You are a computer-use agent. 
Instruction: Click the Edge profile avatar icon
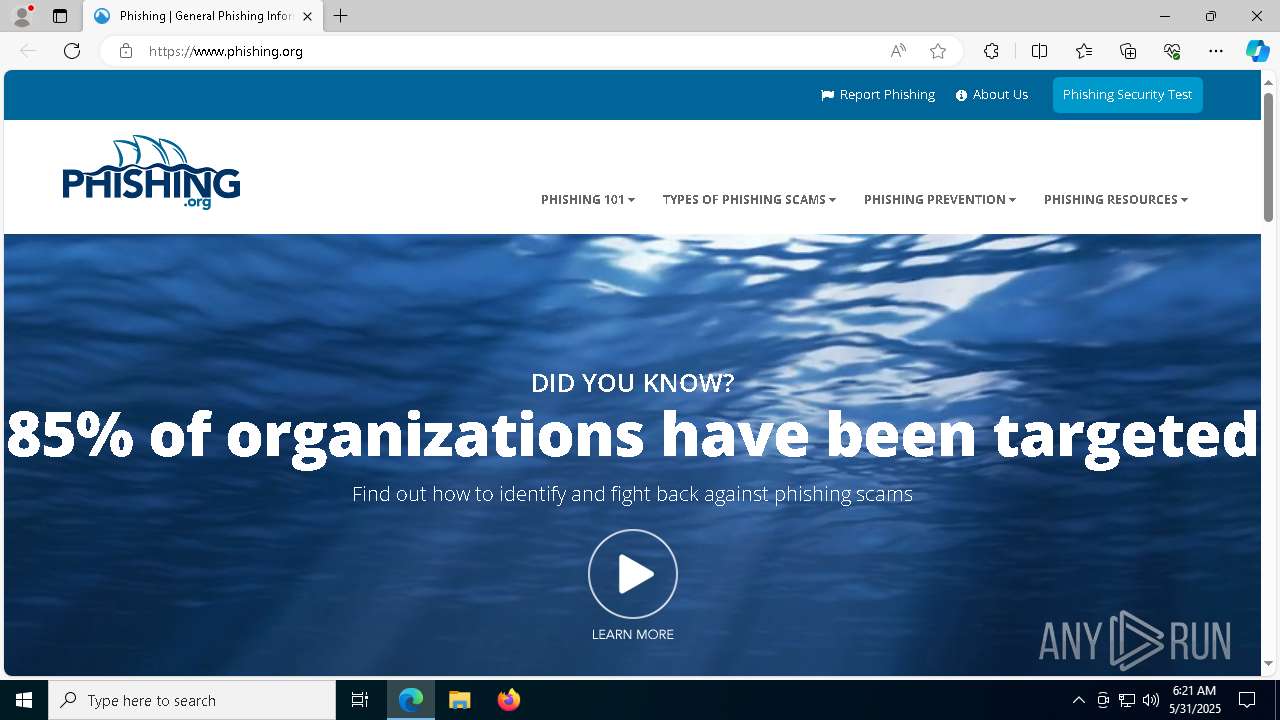click(22, 16)
